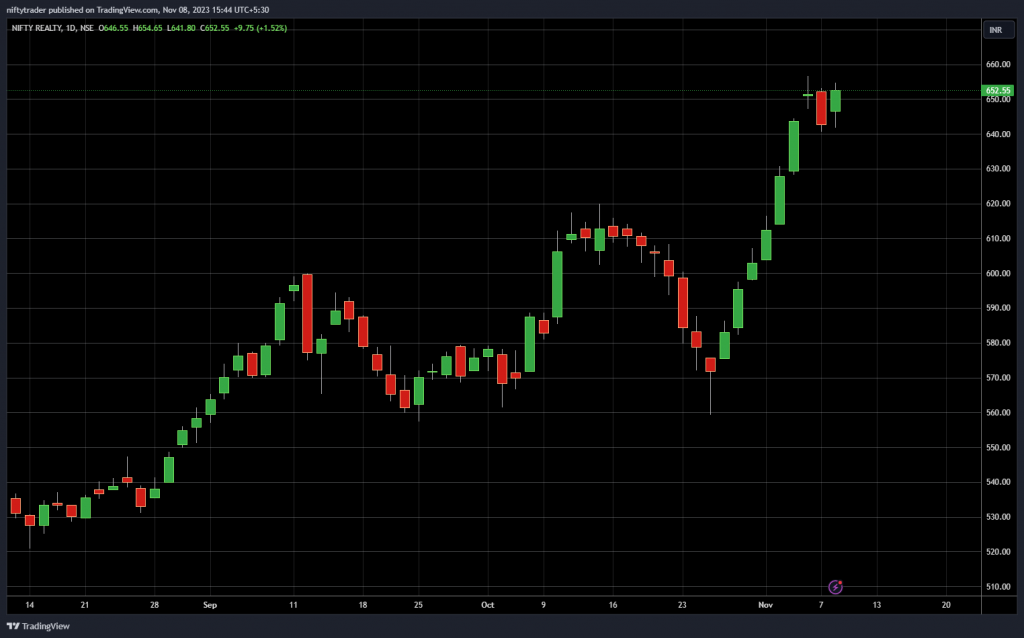The height and width of the screenshot is (638, 1024).
Task: Click the Nov label on the time axis
Action: (x=765, y=605)
